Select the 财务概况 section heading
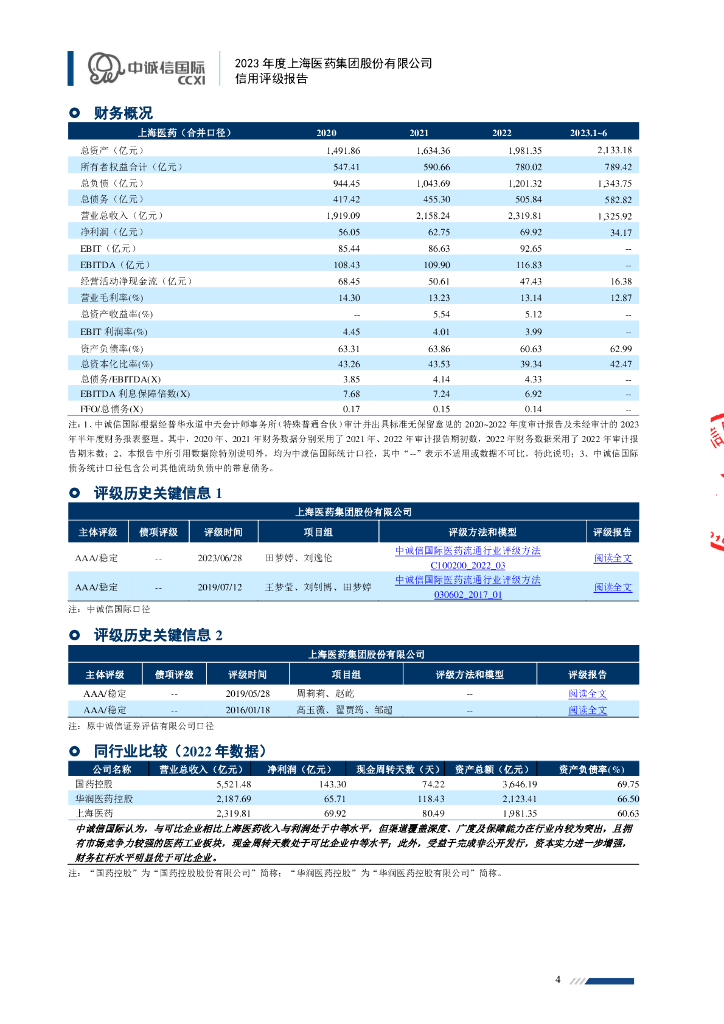724x1024 pixels. coord(123,113)
